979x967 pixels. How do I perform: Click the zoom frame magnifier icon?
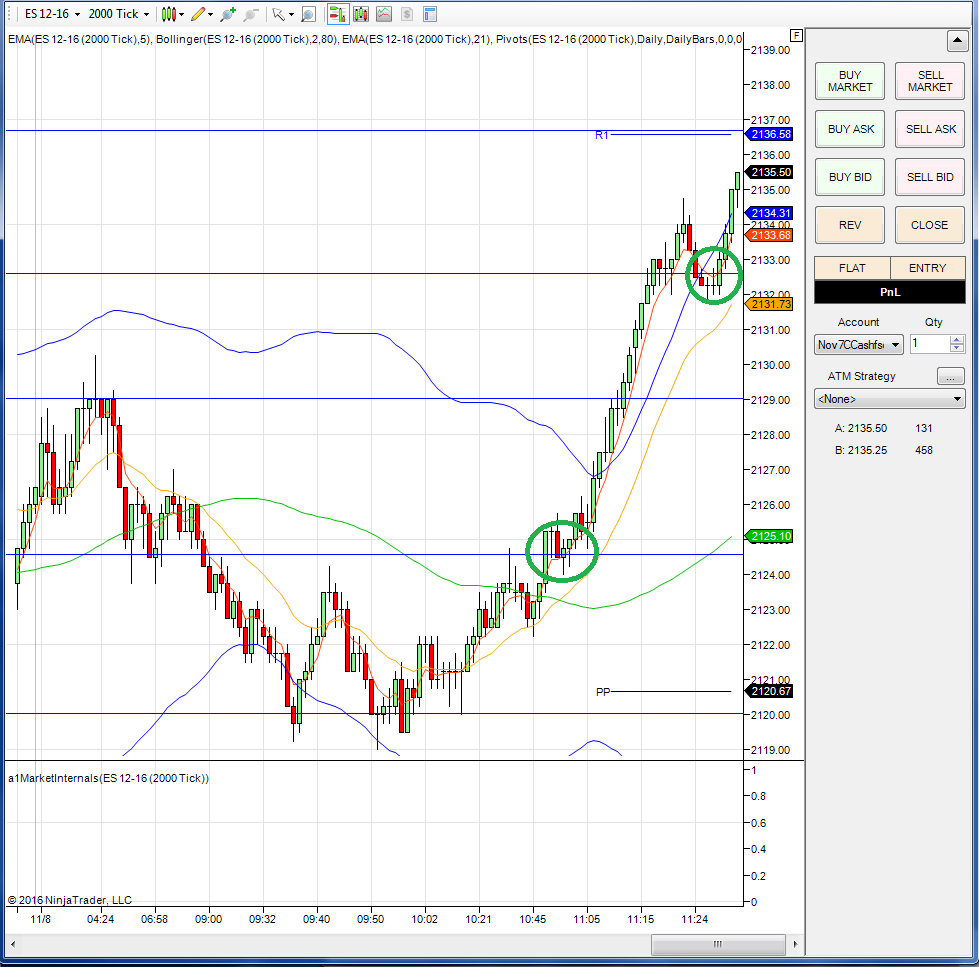click(x=308, y=14)
